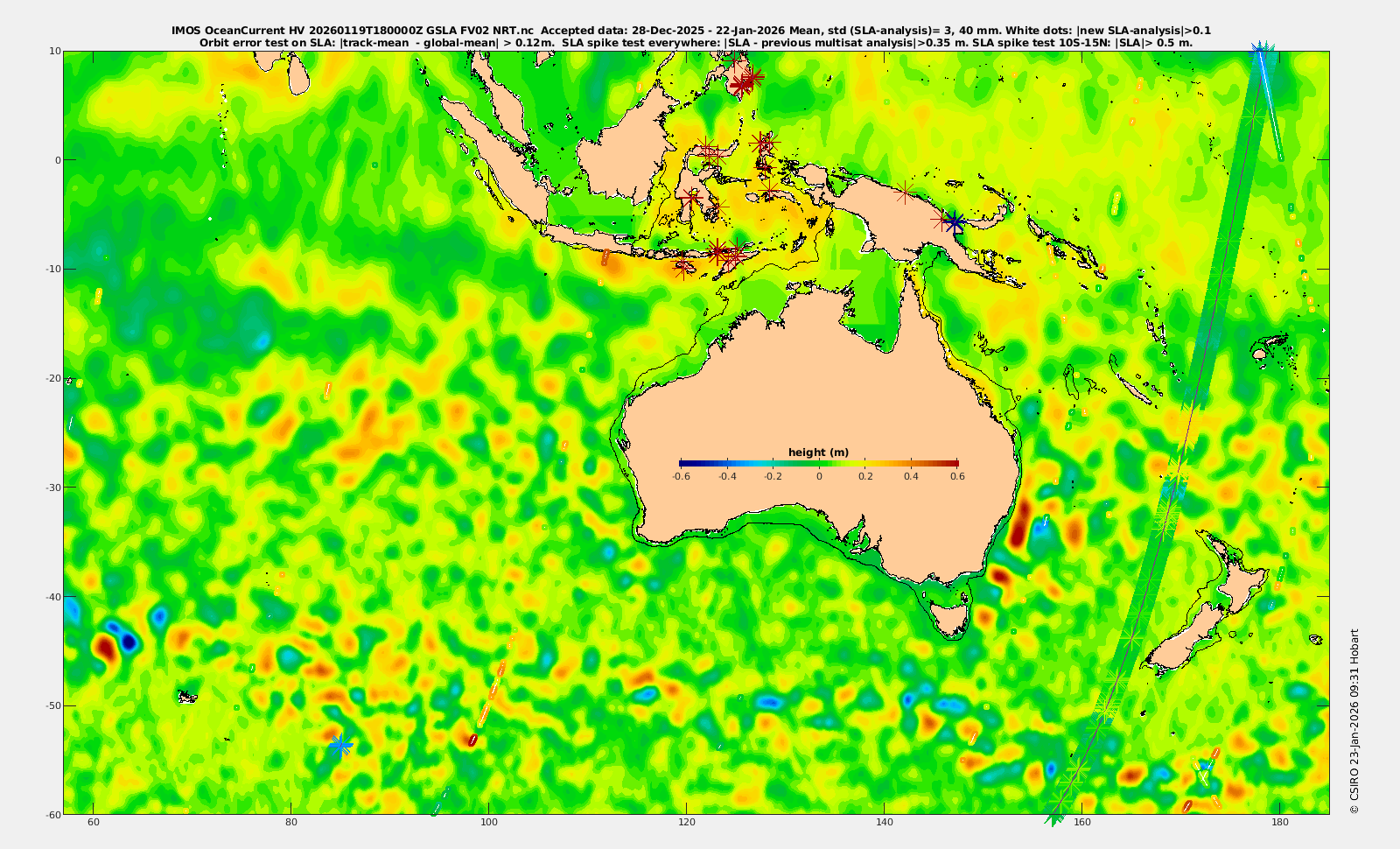Click the longitude axis label 140

(x=885, y=823)
